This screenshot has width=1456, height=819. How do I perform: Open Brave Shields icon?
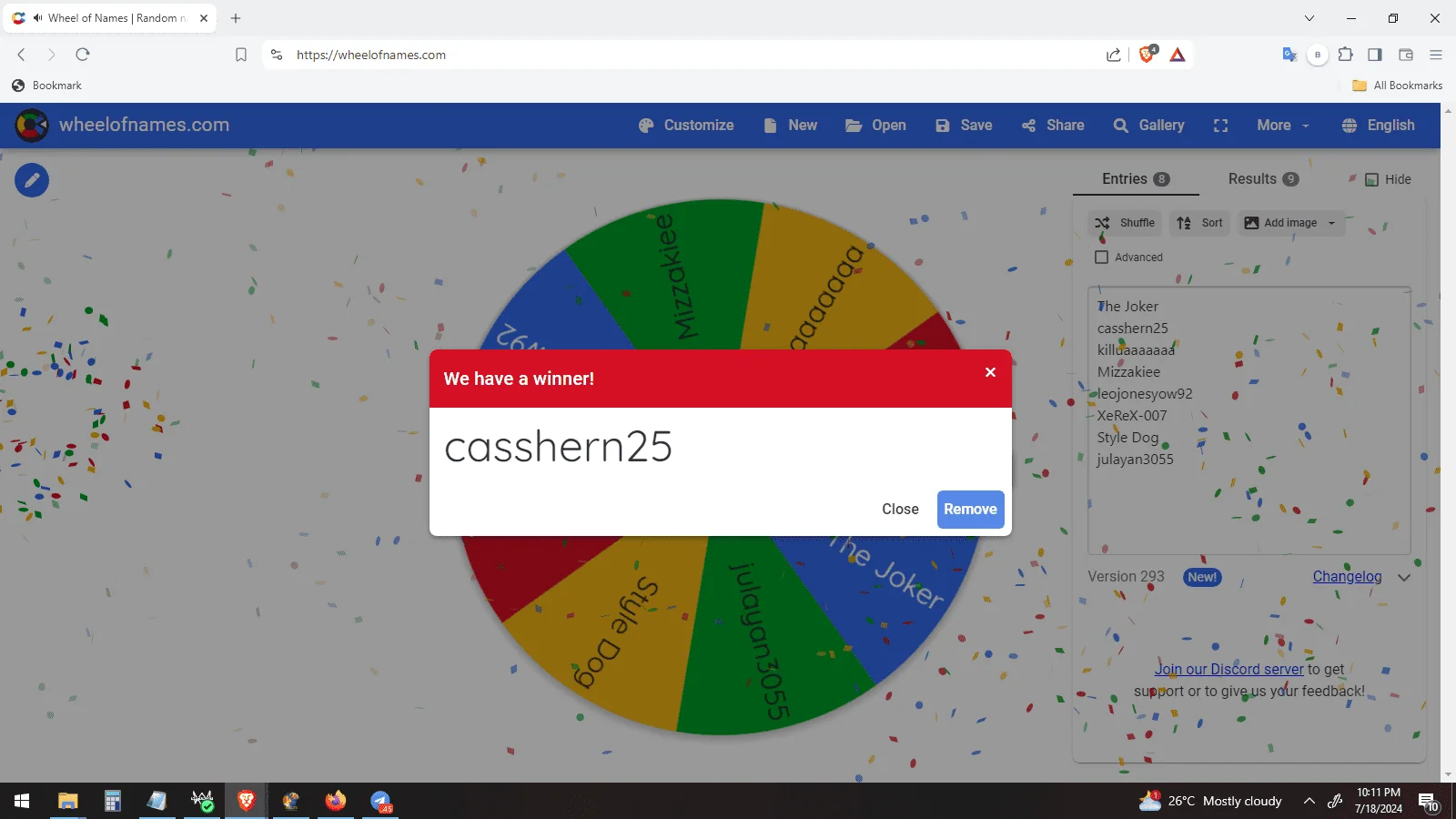coord(1148,54)
